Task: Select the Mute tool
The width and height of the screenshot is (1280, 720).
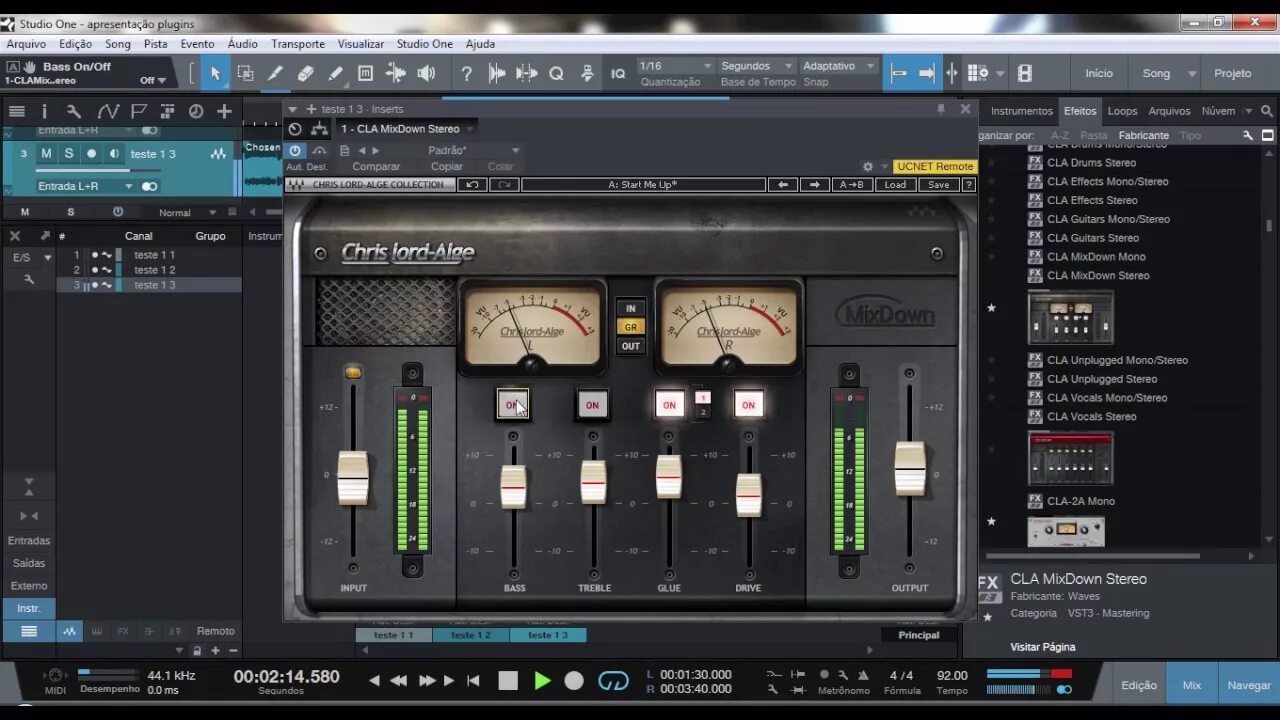Action: 366,73
